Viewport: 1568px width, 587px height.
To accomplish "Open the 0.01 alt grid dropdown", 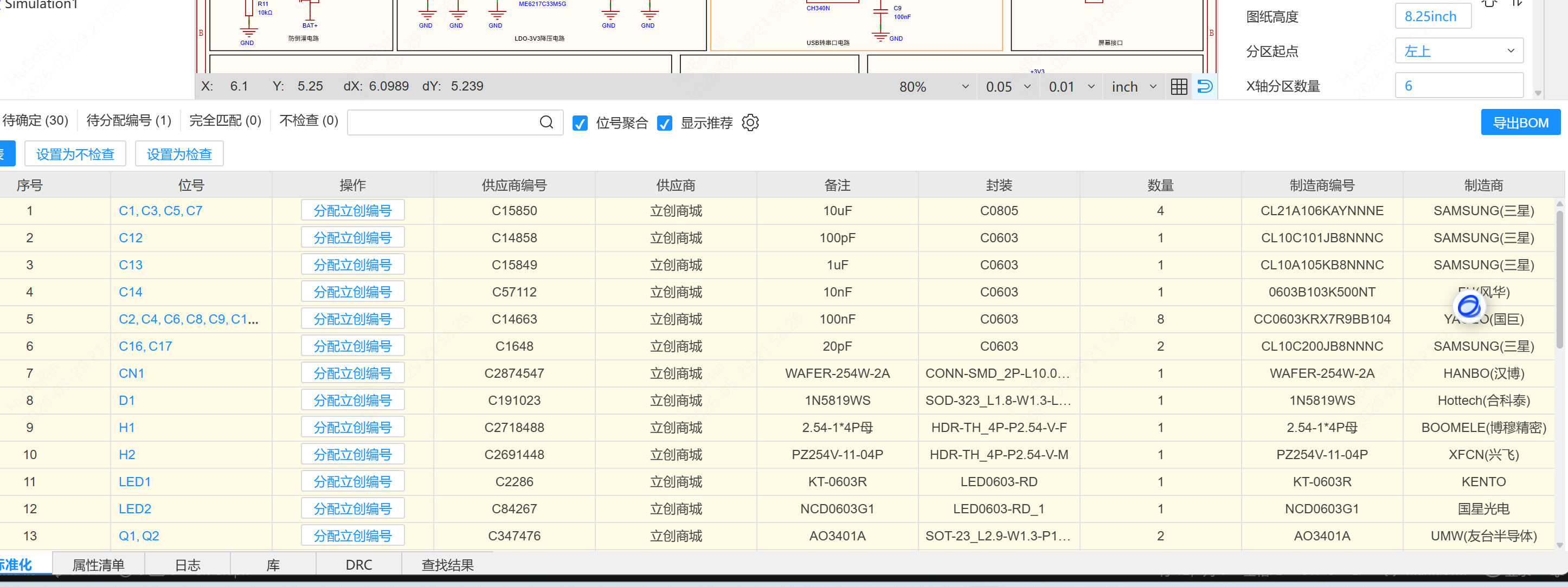I will click(x=1071, y=87).
